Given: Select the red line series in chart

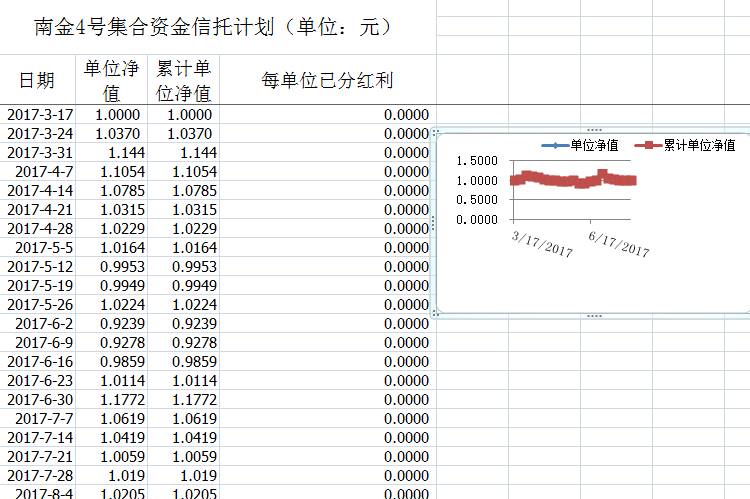Looking at the screenshot, I should click(560, 180).
